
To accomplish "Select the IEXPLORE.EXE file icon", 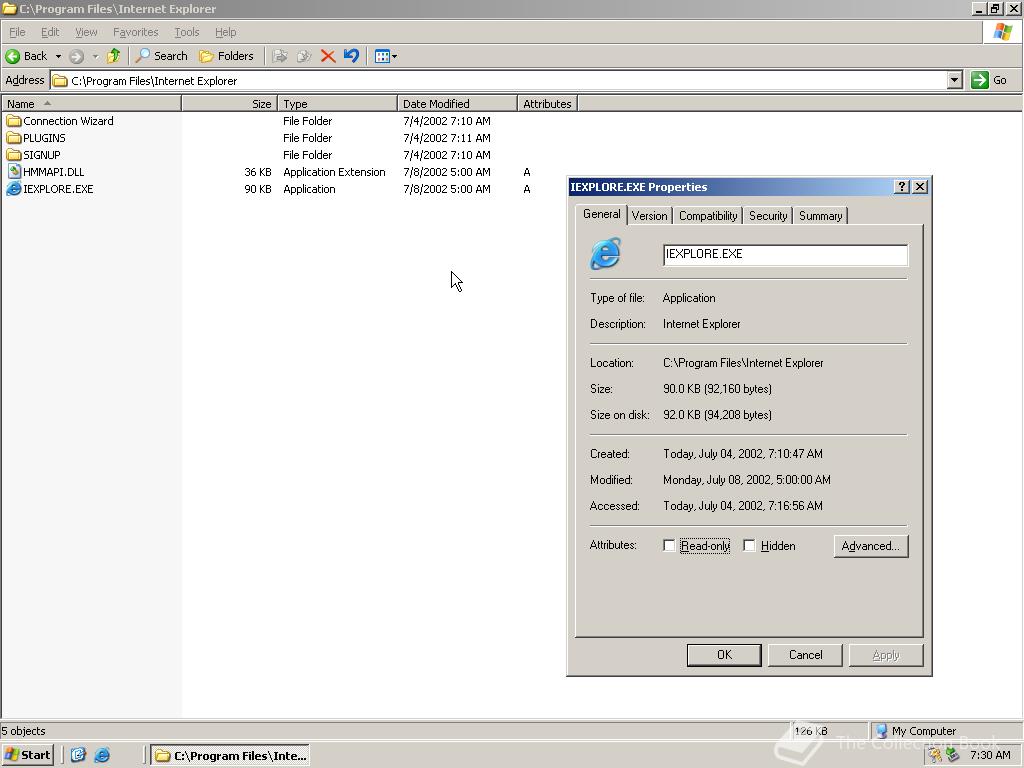I will tap(14, 189).
